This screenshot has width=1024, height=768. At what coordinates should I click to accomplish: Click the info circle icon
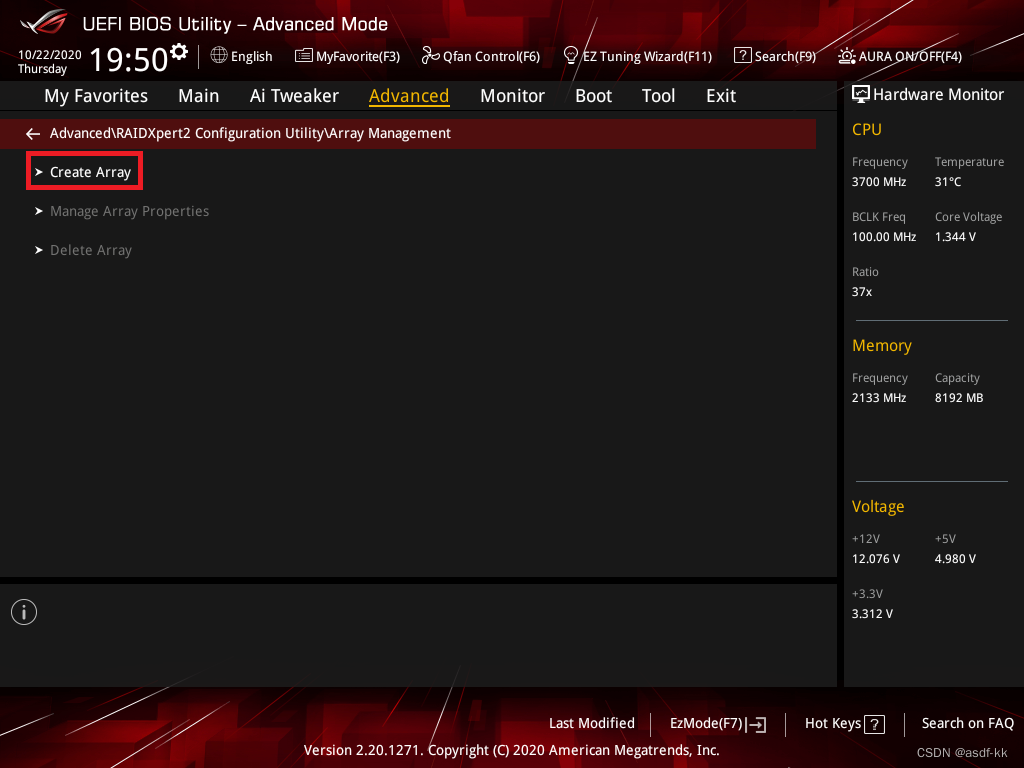coord(24,612)
